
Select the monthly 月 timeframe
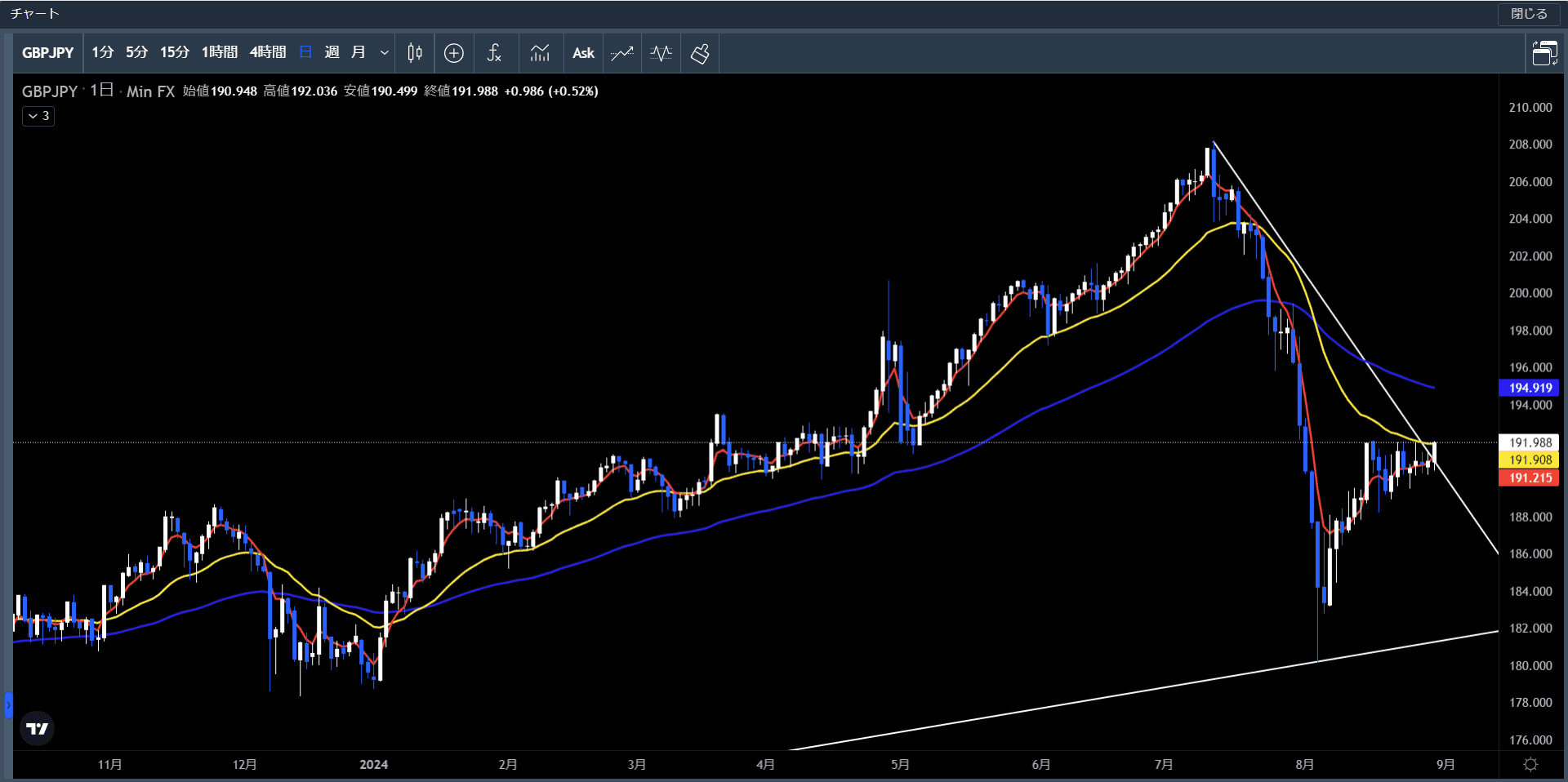click(358, 53)
